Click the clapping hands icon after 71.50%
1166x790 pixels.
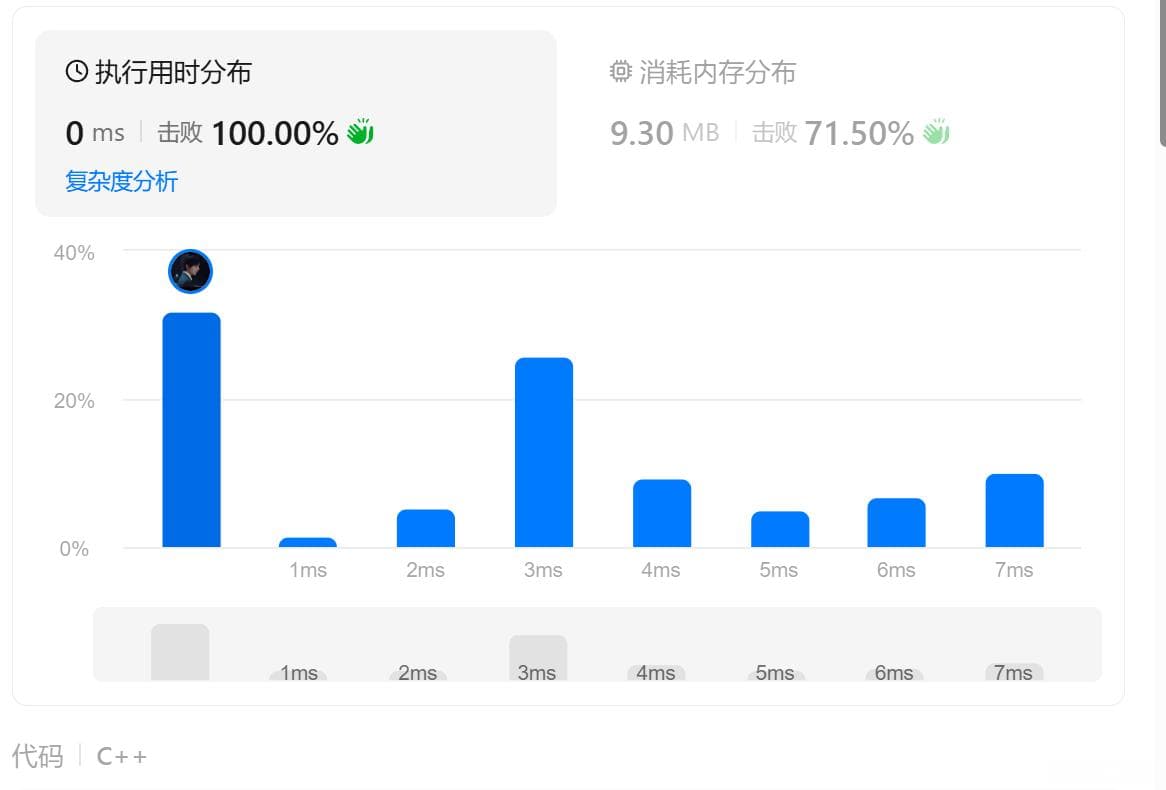[936, 132]
